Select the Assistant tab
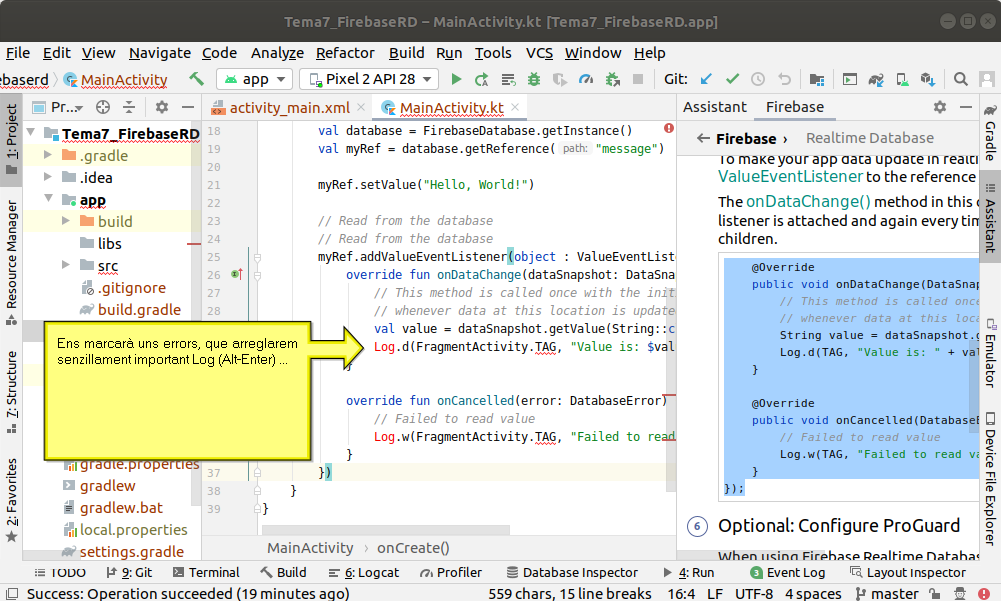This screenshot has height=601, width=1001. coord(714,107)
